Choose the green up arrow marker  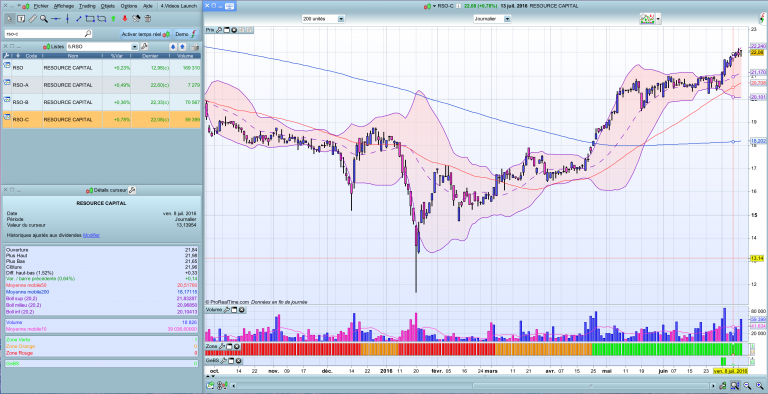point(113,19)
